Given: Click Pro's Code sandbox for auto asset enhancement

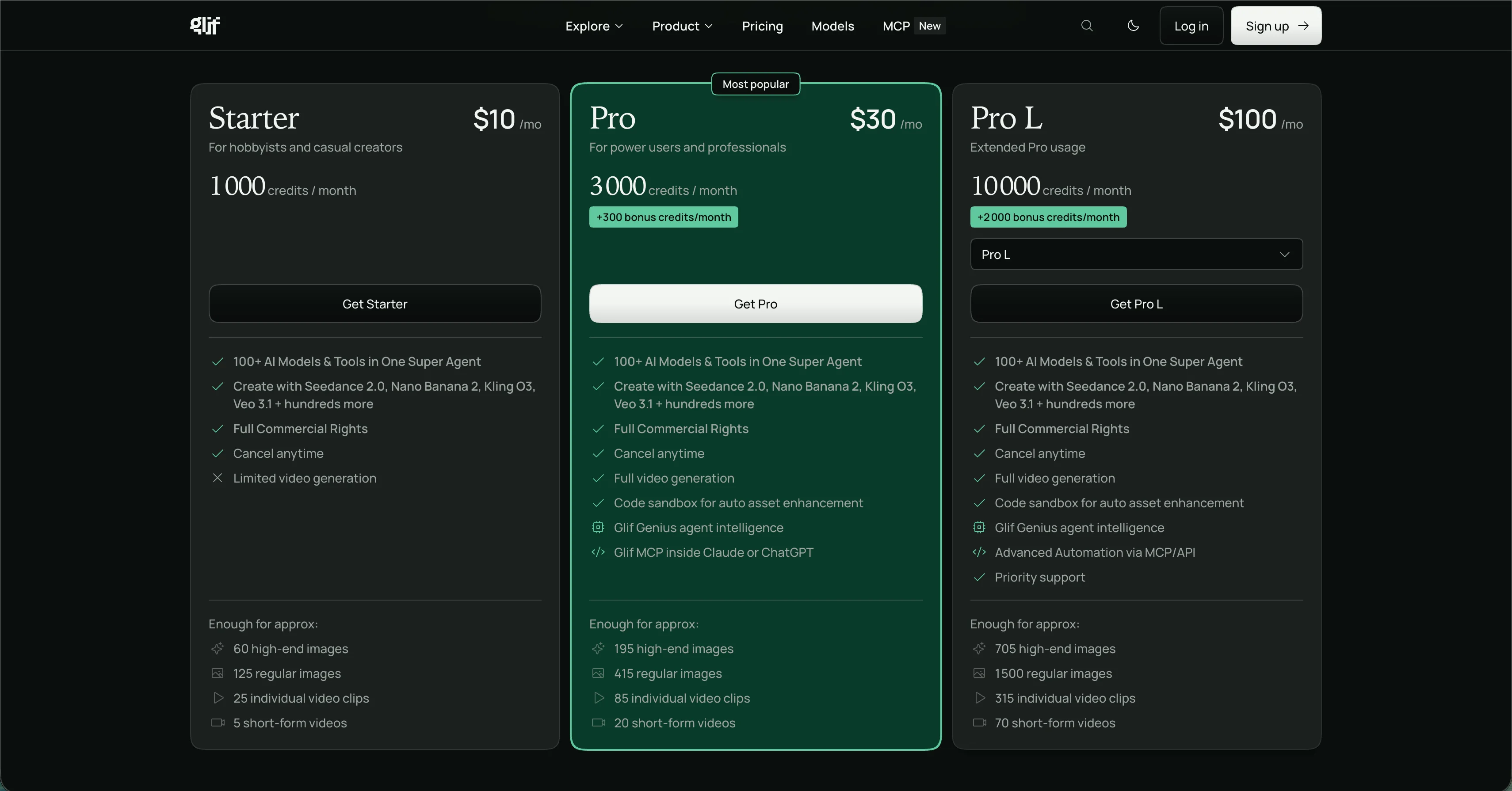Looking at the screenshot, I should [738, 503].
